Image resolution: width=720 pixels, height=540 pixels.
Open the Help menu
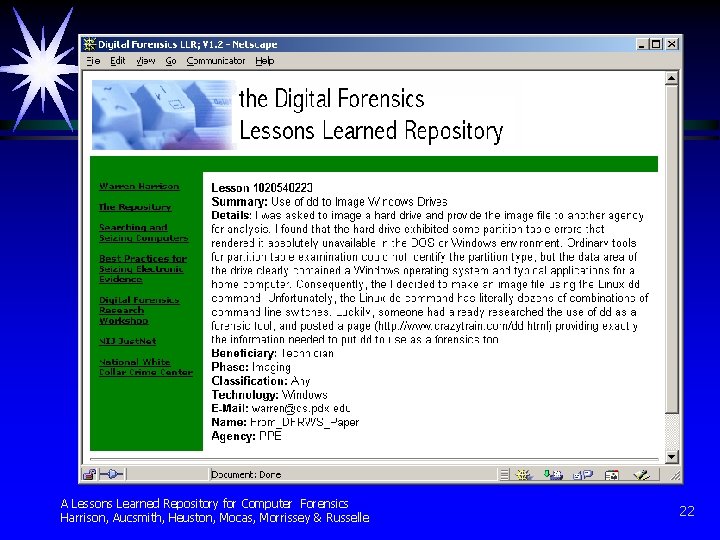264,61
